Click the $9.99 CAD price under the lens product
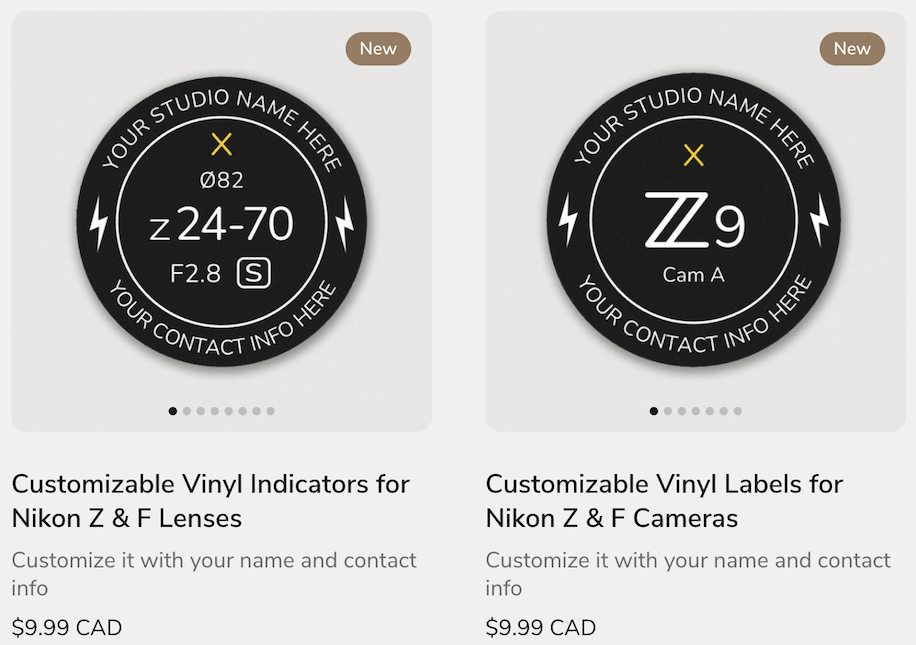Screen dimensions: 916x645 point(66,628)
